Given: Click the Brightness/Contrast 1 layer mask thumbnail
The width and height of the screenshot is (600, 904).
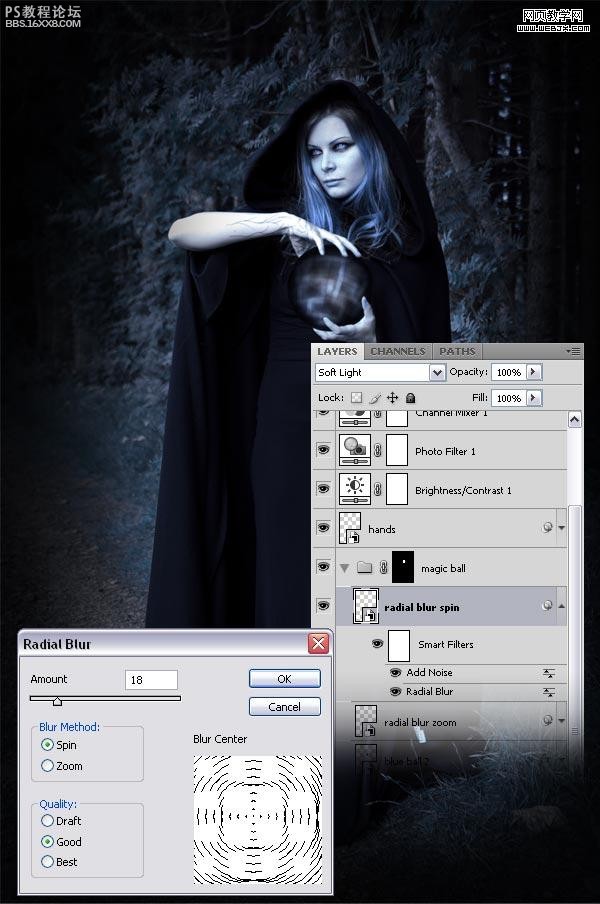Looking at the screenshot, I should [x=397, y=489].
